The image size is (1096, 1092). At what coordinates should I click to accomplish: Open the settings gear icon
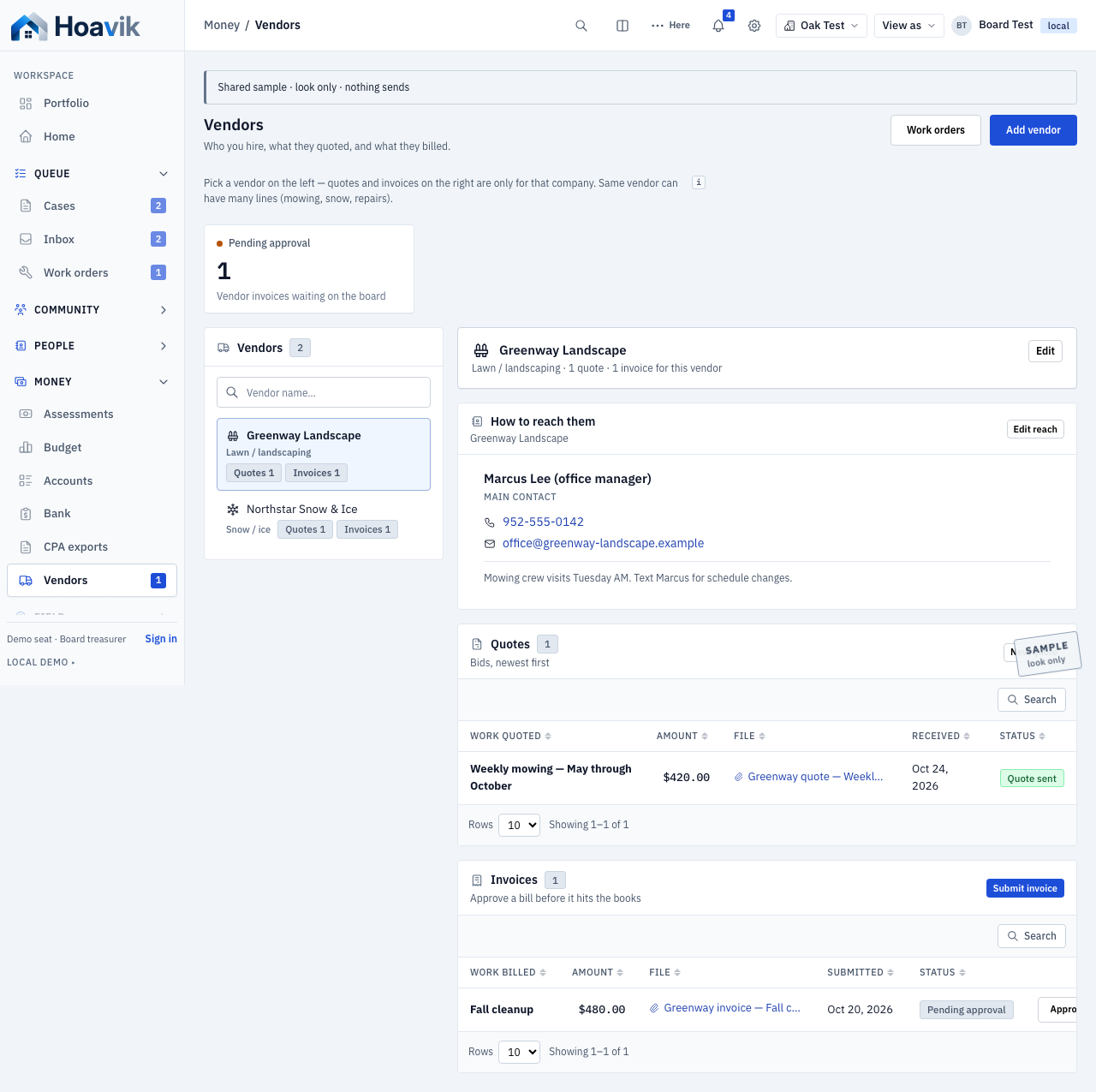(754, 26)
